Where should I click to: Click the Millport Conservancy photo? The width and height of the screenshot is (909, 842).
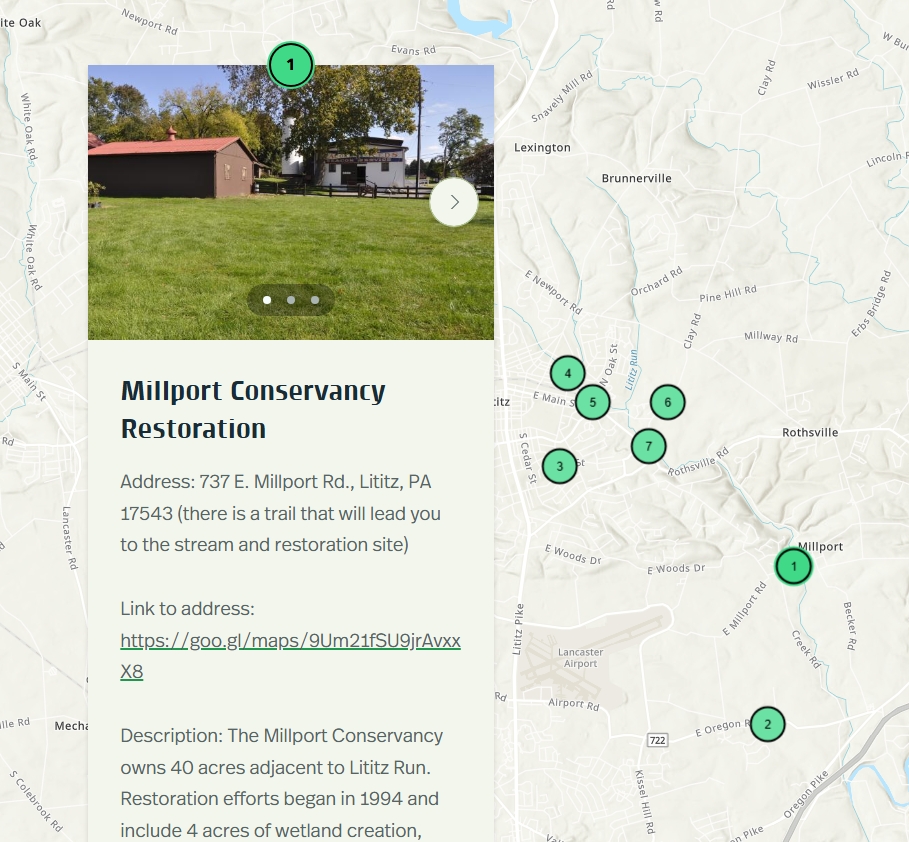tap(291, 202)
